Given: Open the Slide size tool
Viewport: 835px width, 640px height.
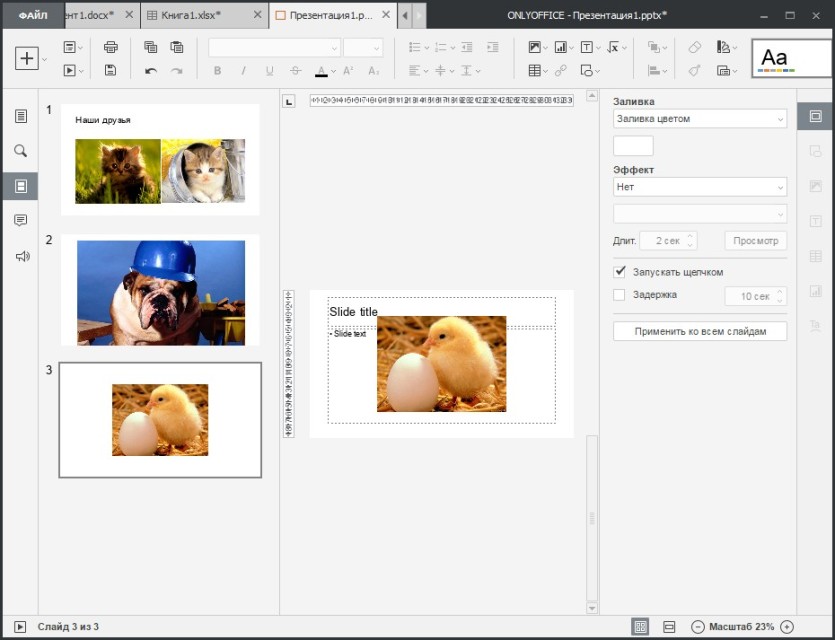Looking at the screenshot, I should 723,70.
